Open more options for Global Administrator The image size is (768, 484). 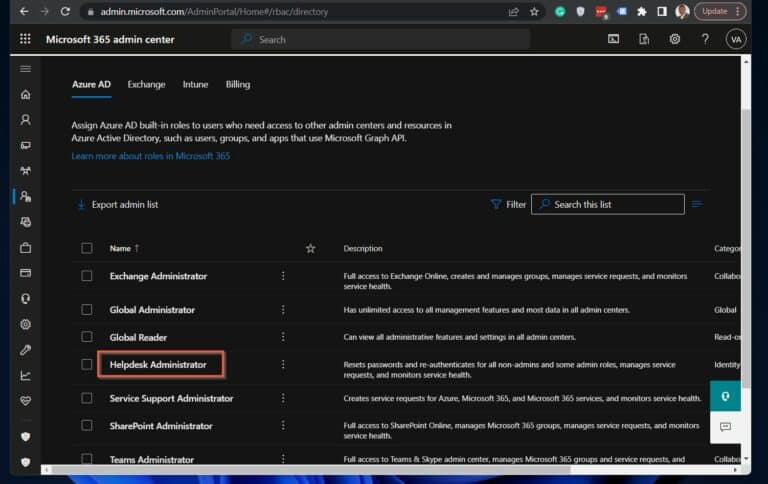pyautogui.click(x=283, y=310)
